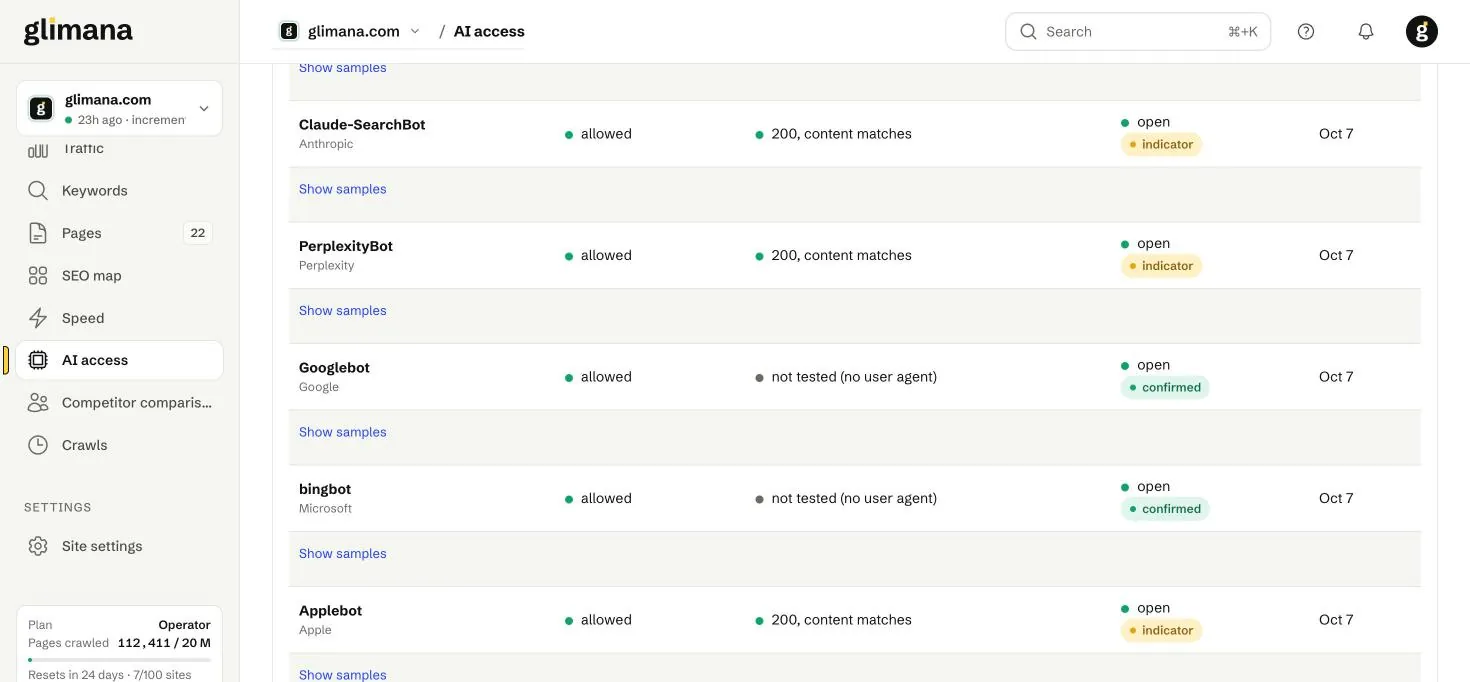Select the PerplexityBot name
This screenshot has height=682, width=1470.
coord(346,246)
